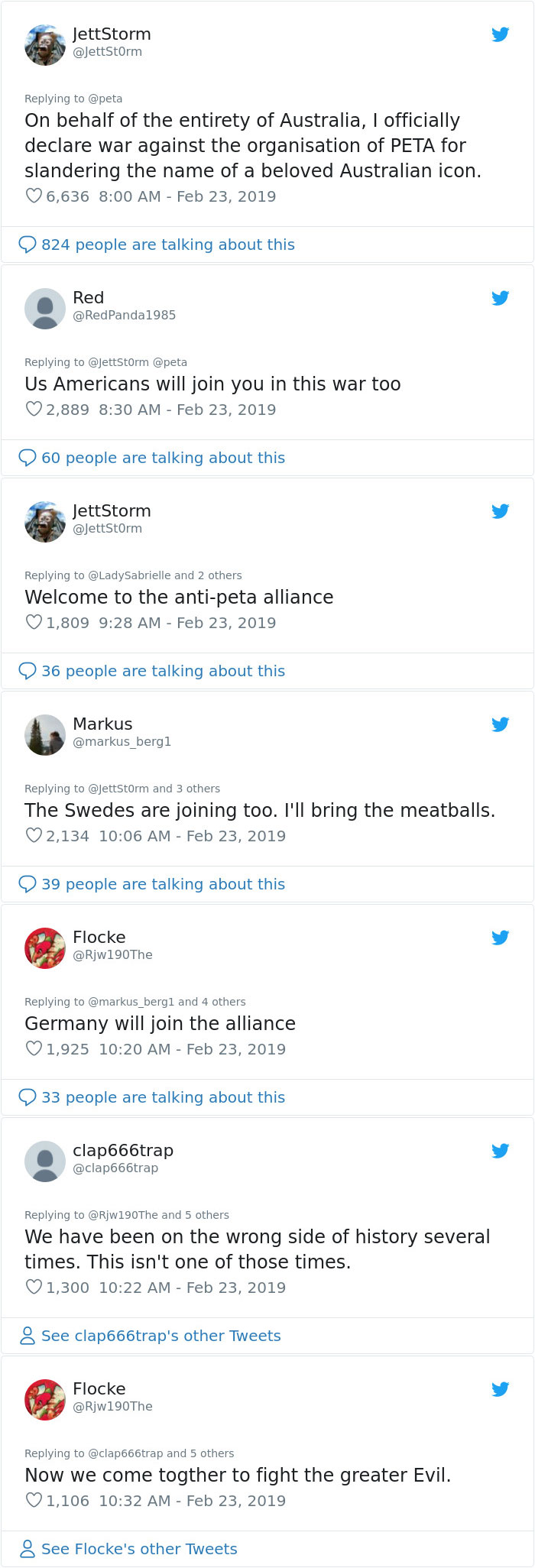535x1568 pixels.
Task: Click Twitter bird icon on clap666trap's tweet
Action: [x=501, y=1151]
